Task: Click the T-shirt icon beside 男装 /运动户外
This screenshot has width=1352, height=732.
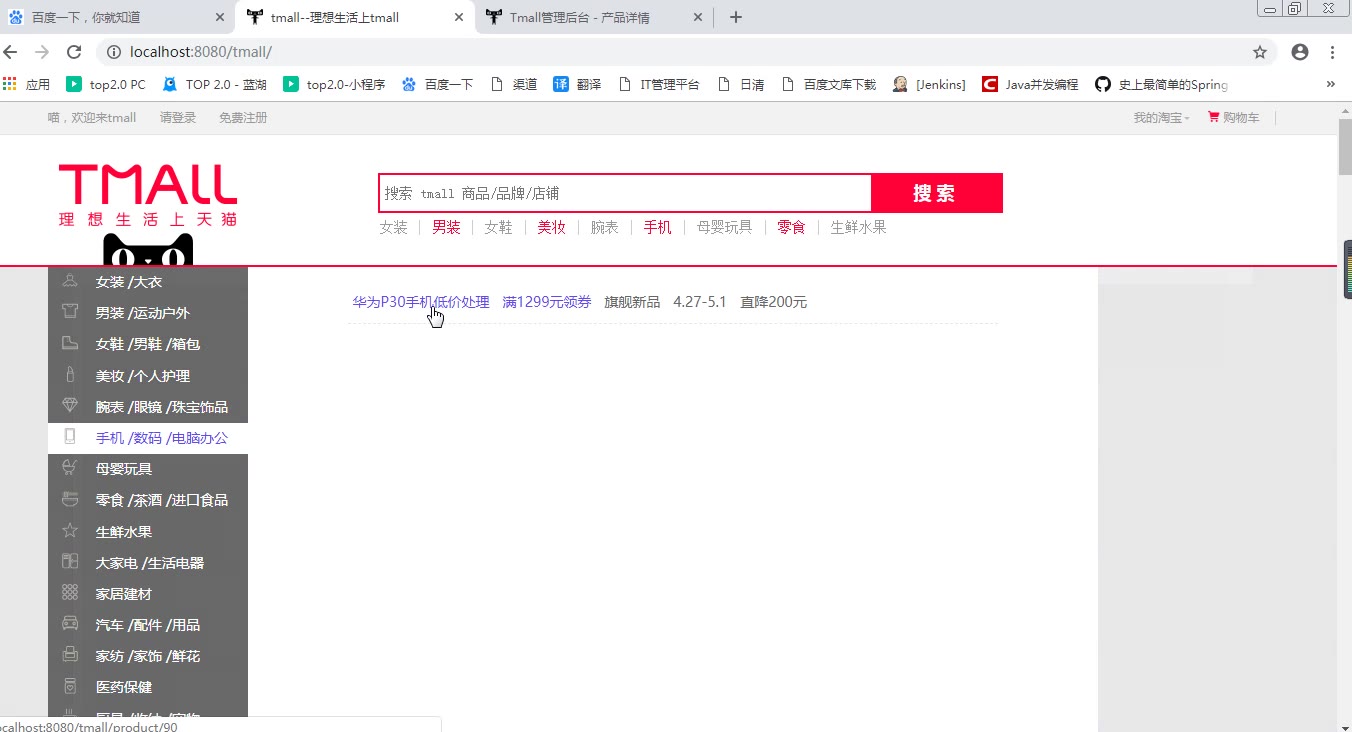Action: pyautogui.click(x=70, y=312)
